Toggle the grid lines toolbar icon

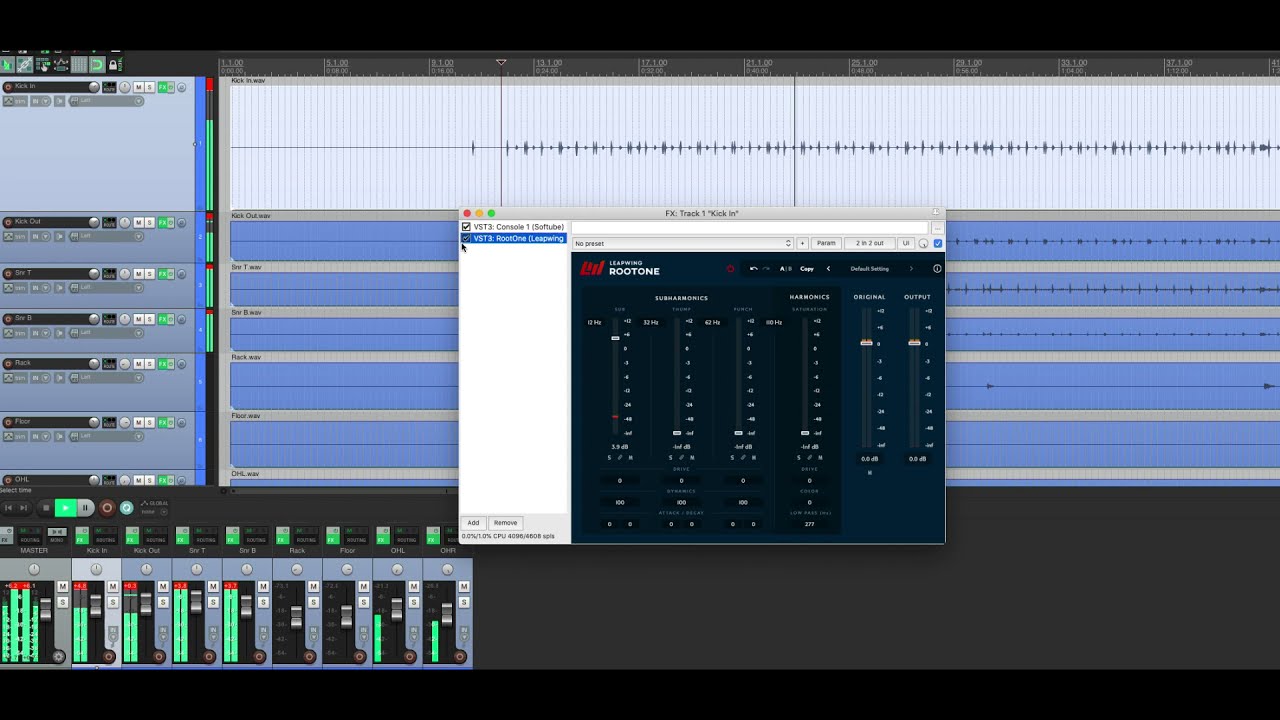(79, 65)
